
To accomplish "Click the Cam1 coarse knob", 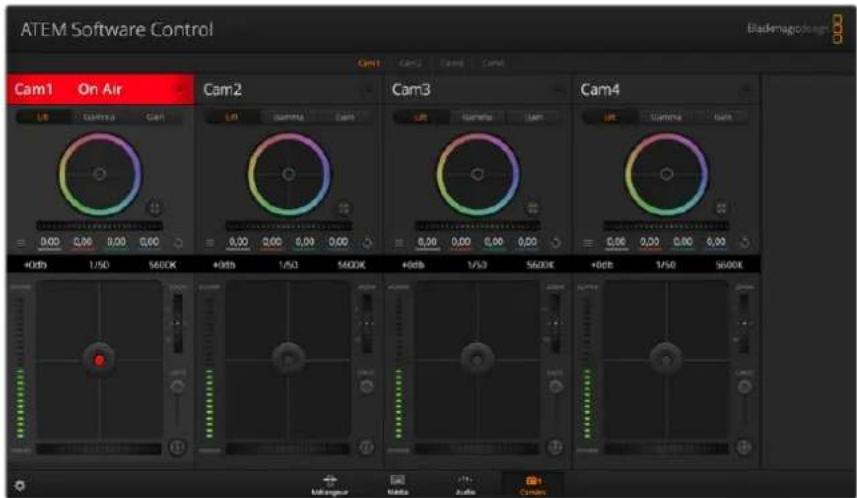I will (177, 387).
